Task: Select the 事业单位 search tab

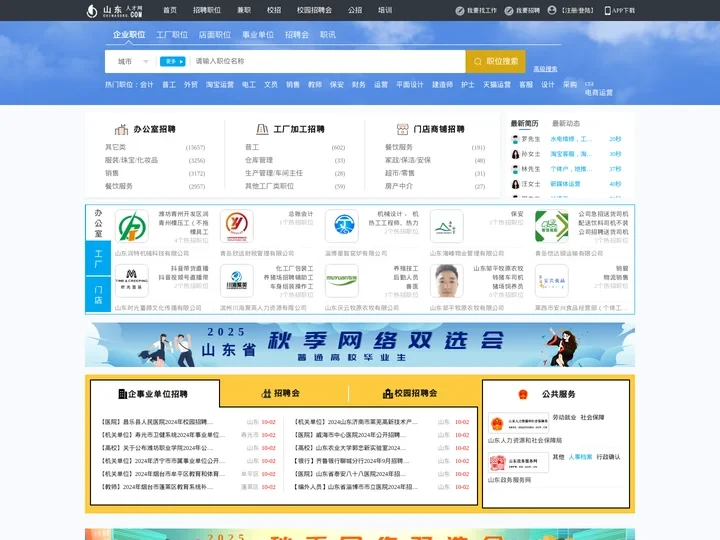Action: click(x=258, y=35)
